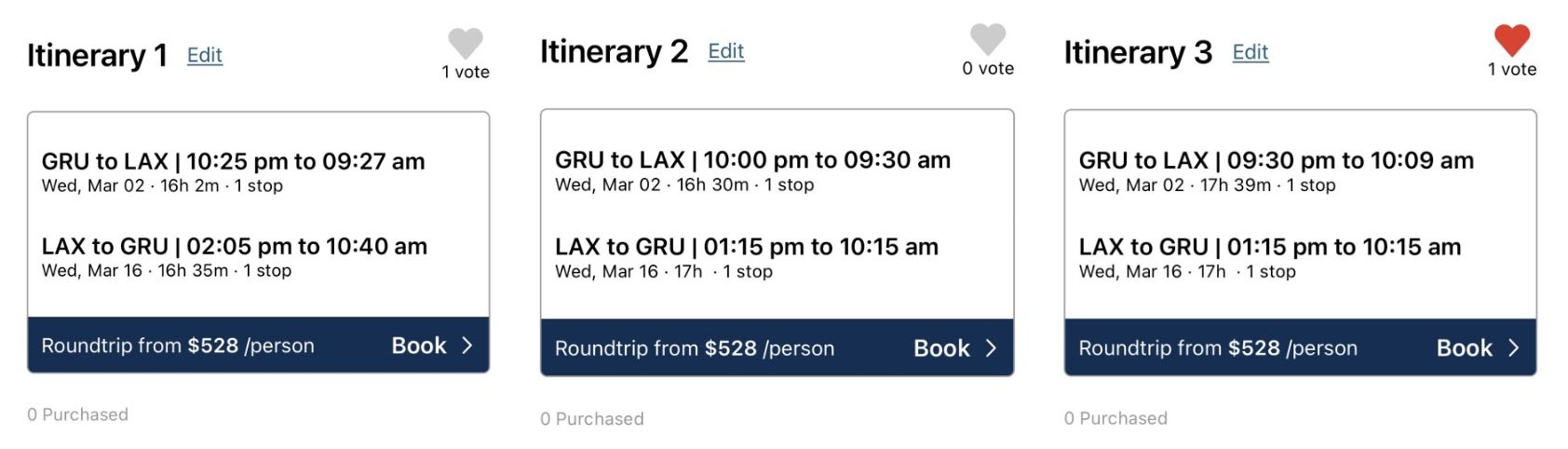Viewport: 1568px width, 449px height.
Task: Remove the red heart vote on Itinerary 3
Action: click(x=1512, y=40)
